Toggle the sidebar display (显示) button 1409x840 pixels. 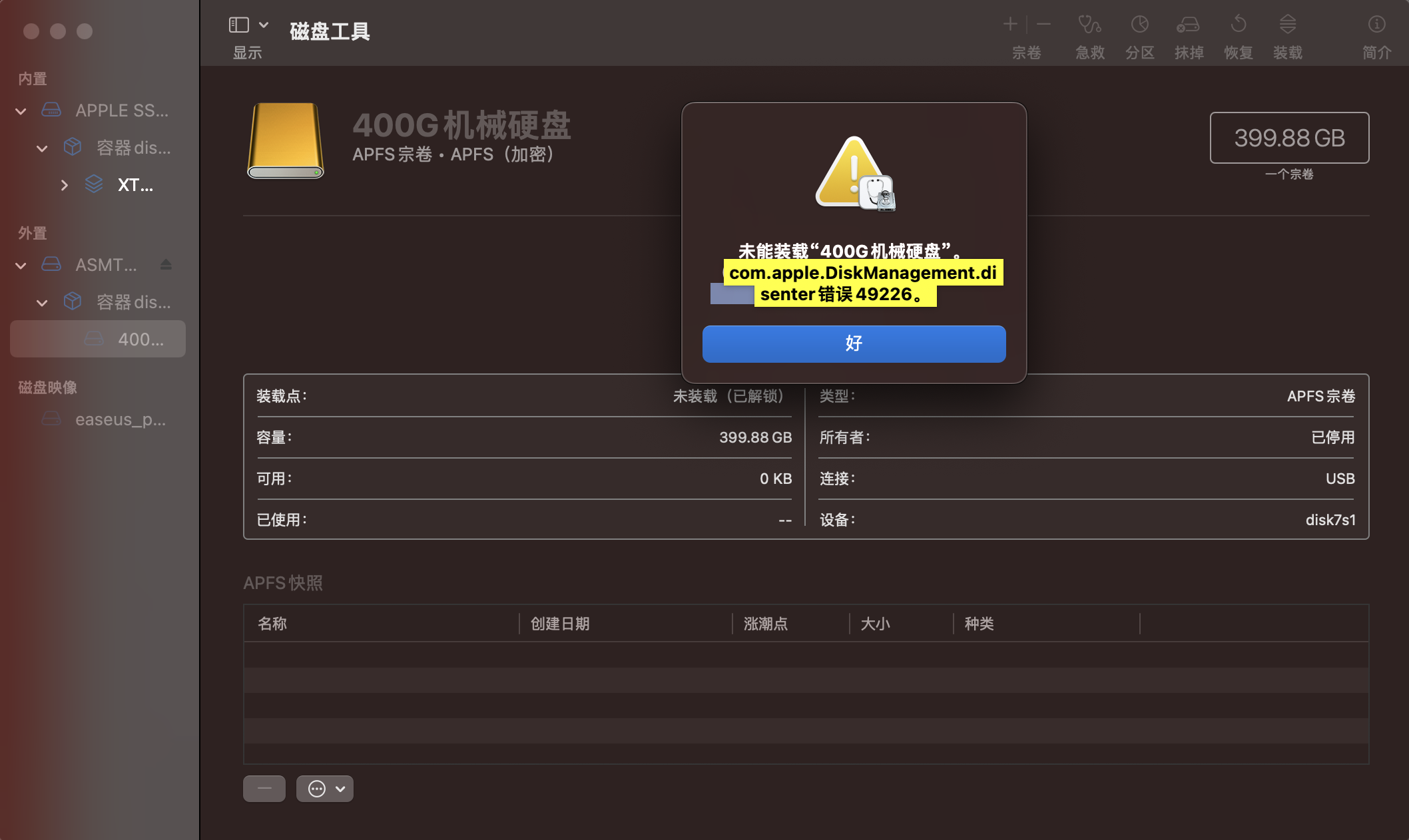pyautogui.click(x=239, y=25)
